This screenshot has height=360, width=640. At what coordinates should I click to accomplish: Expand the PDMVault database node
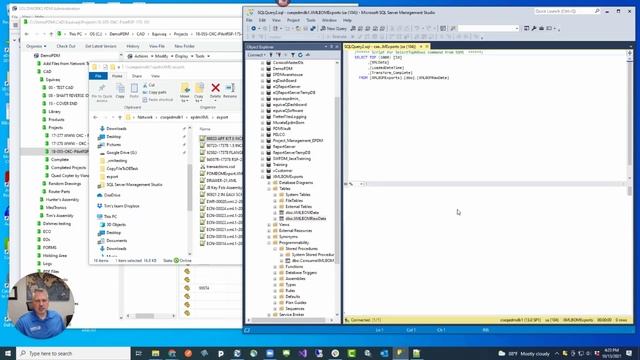[x=262, y=129]
